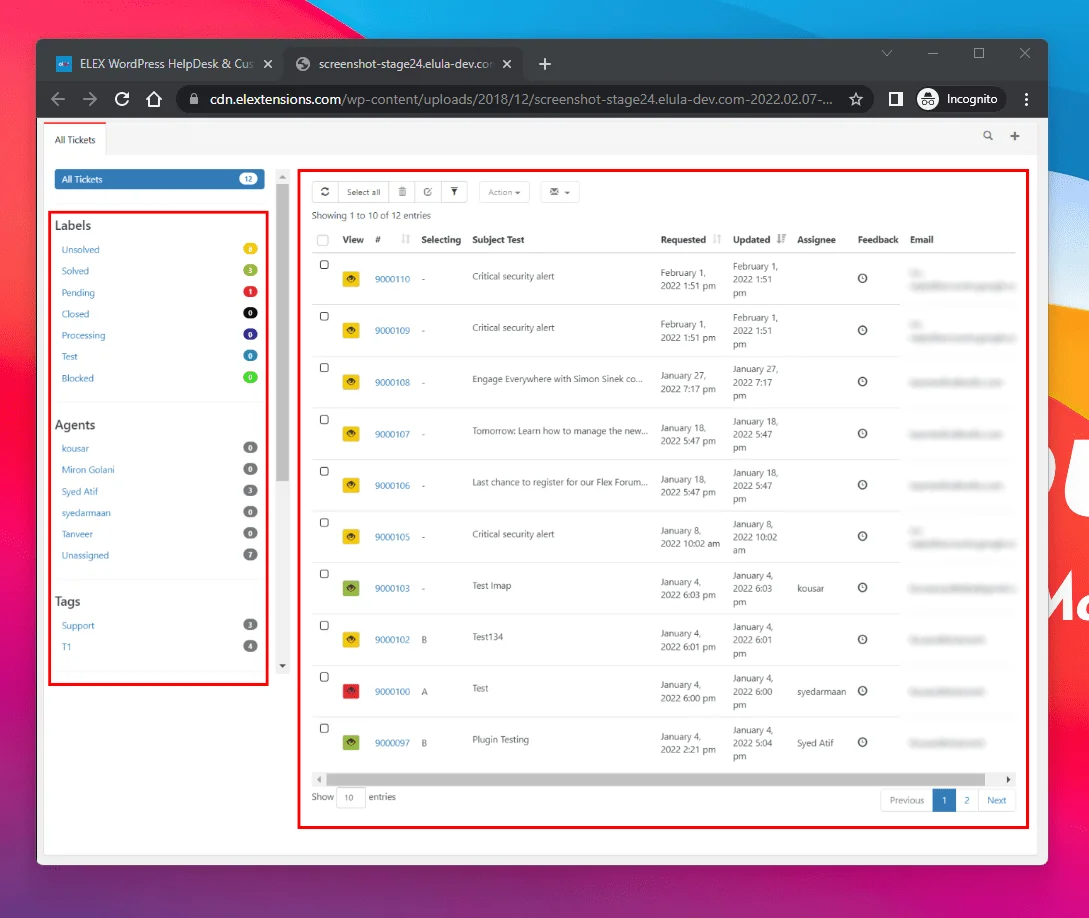The width and height of the screenshot is (1089, 918).
Task: Click the plus icon to add ticket
Action: (1014, 136)
